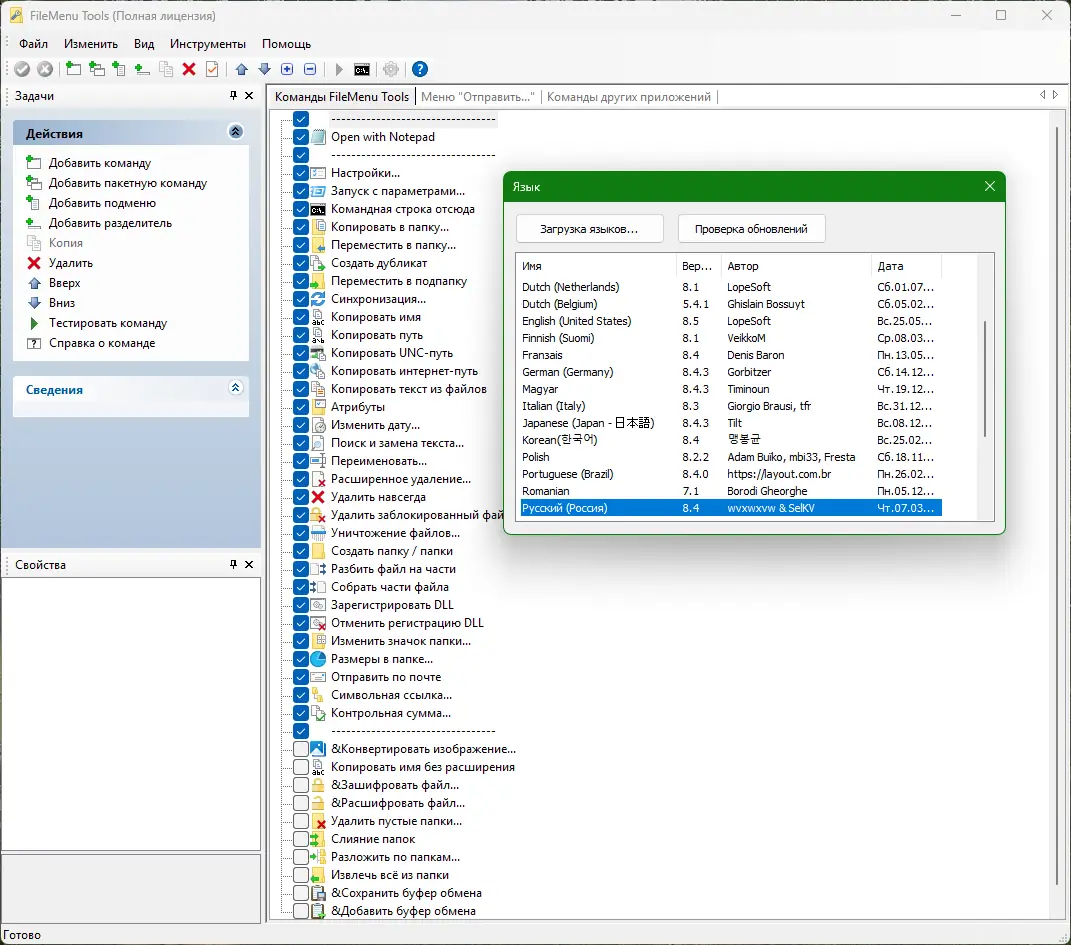Select English (United States) in the language list
Viewport: 1071px width, 945px height.
[x=576, y=321]
